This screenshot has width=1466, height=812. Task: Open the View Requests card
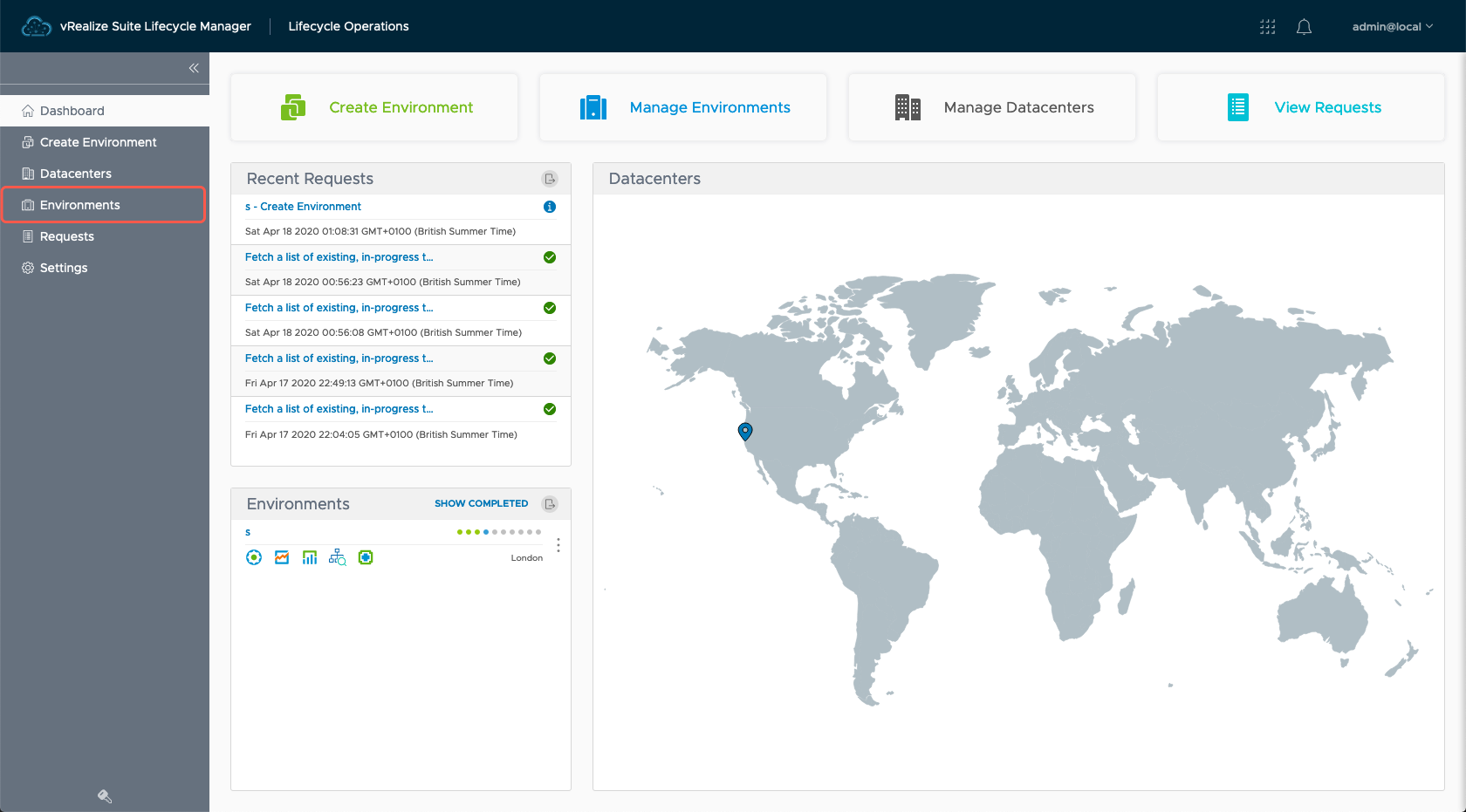[x=1301, y=107]
